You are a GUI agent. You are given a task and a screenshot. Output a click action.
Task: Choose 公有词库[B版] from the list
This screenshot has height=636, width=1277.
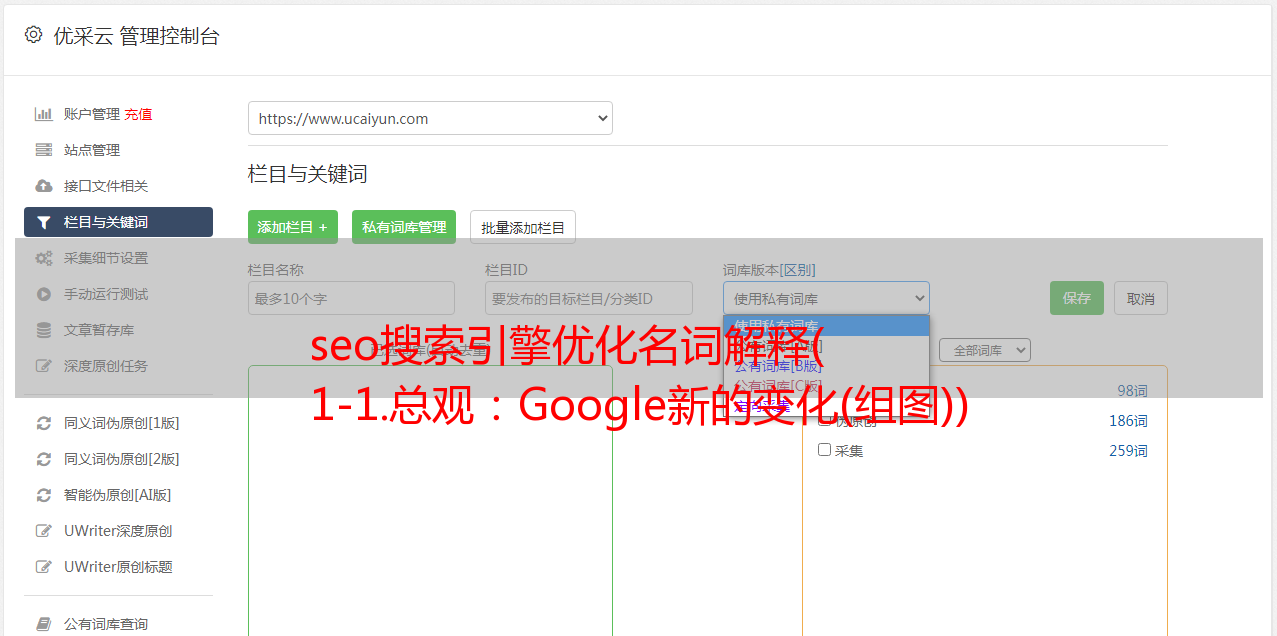coord(779,365)
